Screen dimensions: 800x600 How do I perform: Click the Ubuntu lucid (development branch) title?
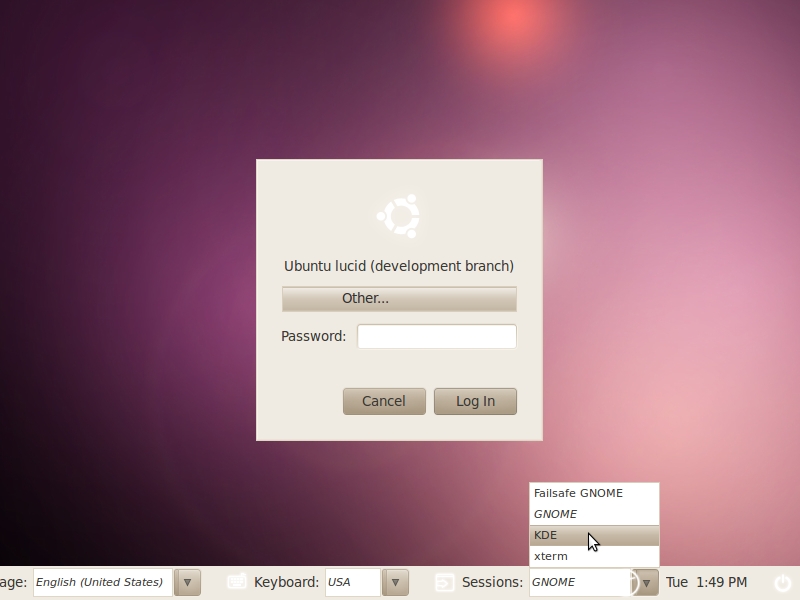pos(399,266)
